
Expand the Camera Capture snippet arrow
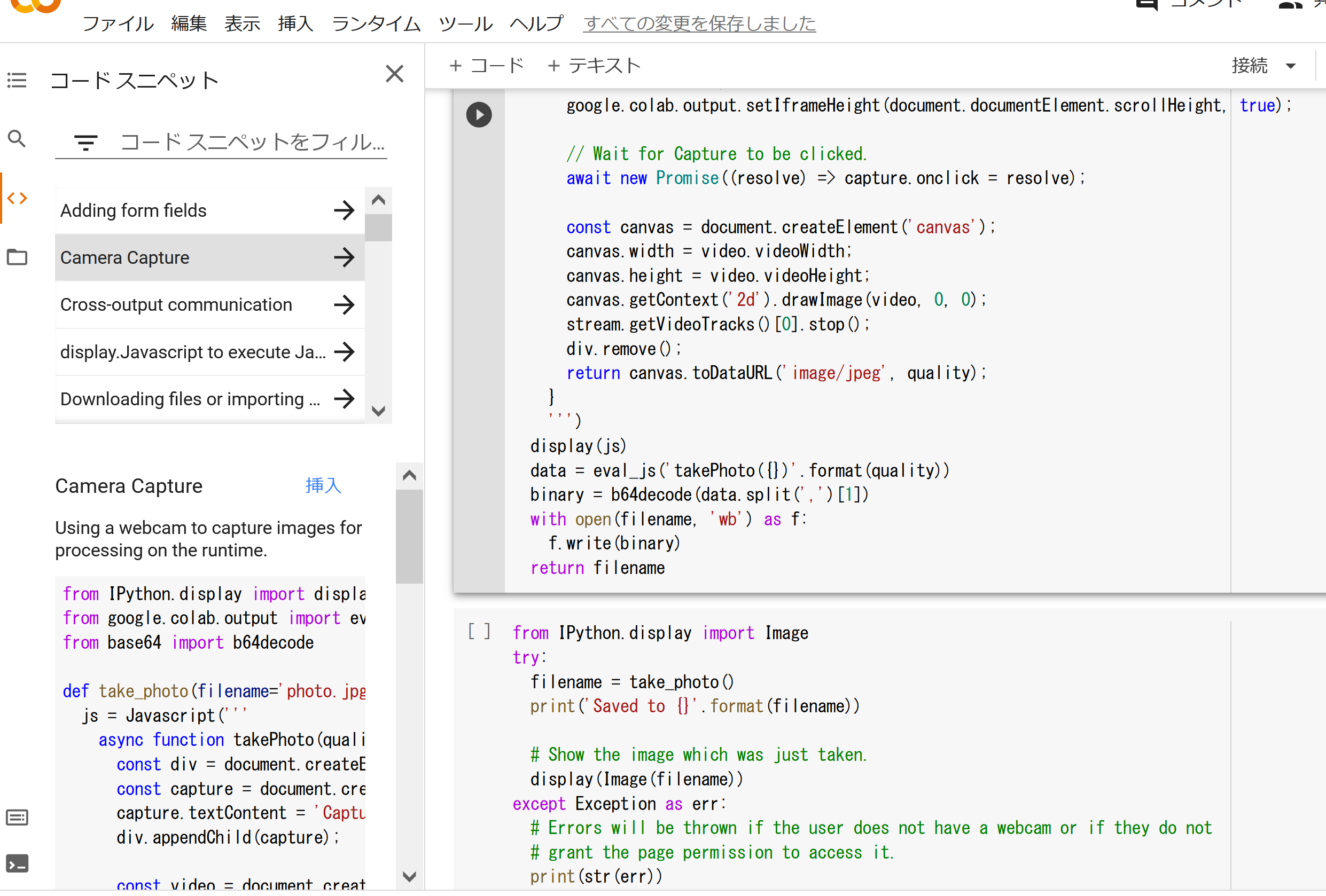(x=344, y=257)
